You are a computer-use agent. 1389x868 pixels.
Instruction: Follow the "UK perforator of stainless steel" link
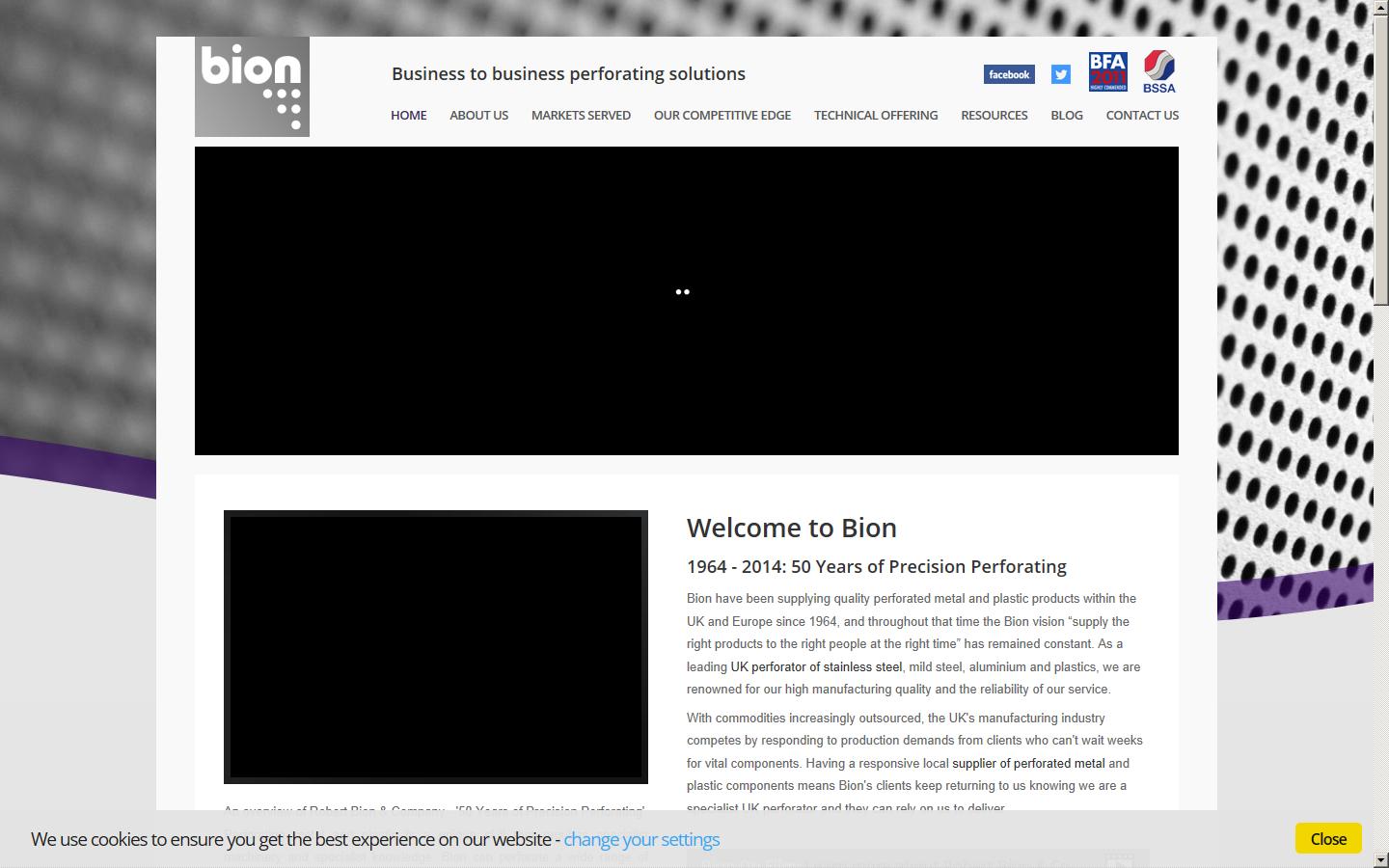pos(816,666)
